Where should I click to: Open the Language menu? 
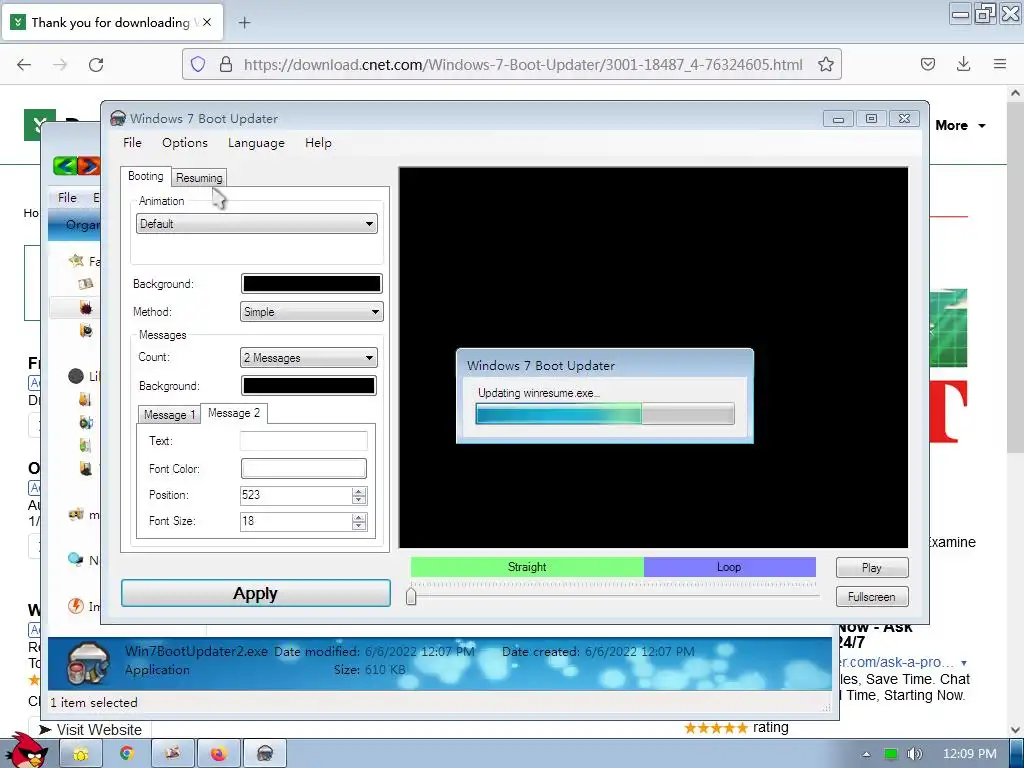point(256,142)
